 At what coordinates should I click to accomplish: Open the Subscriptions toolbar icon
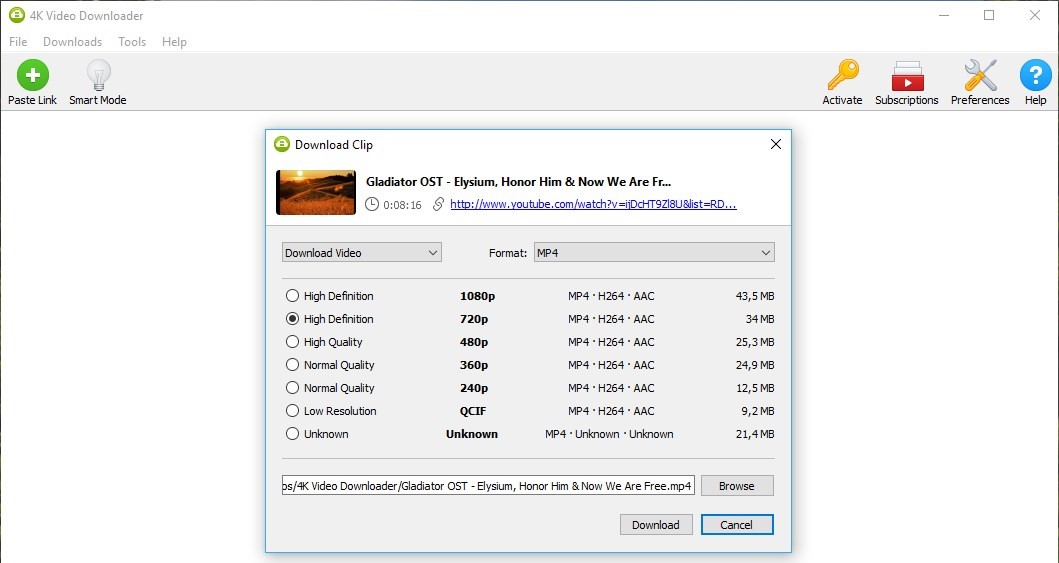tap(907, 76)
